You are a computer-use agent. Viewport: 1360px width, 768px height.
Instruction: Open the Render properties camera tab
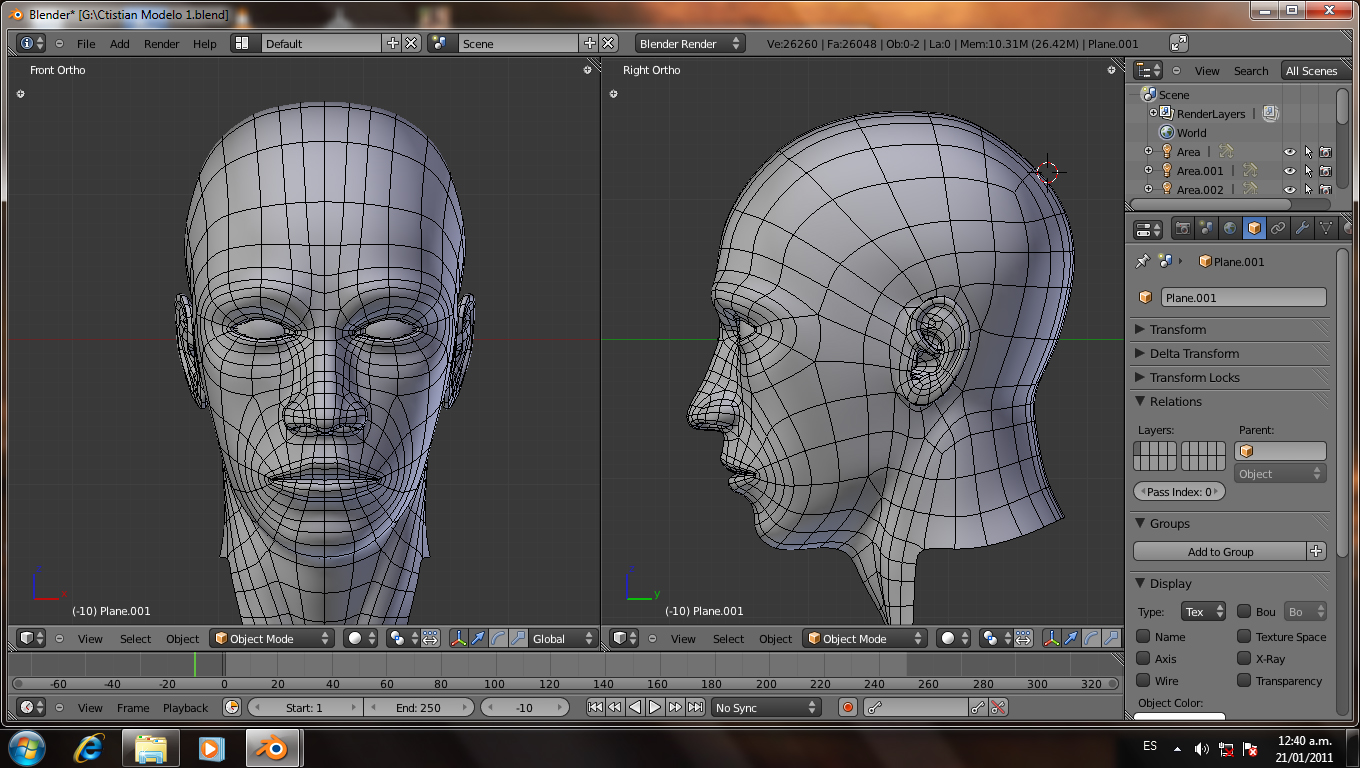point(1182,228)
